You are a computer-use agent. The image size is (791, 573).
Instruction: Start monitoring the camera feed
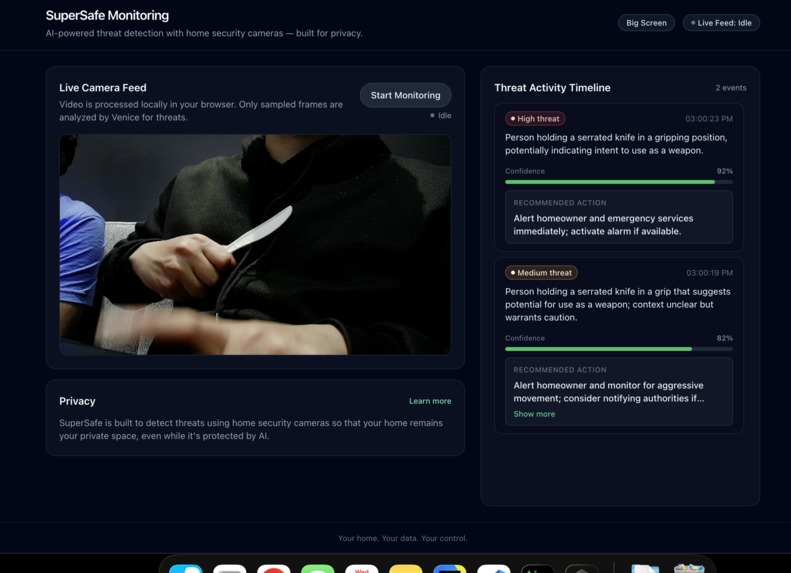(405, 95)
